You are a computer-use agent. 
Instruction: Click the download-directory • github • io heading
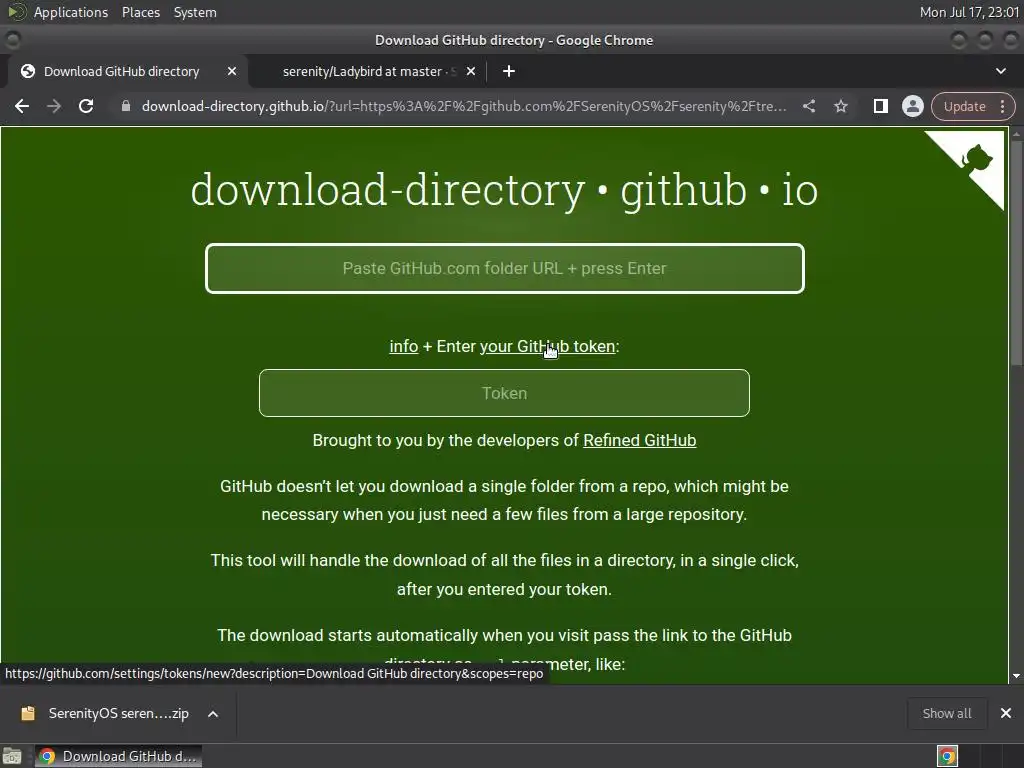tap(504, 190)
